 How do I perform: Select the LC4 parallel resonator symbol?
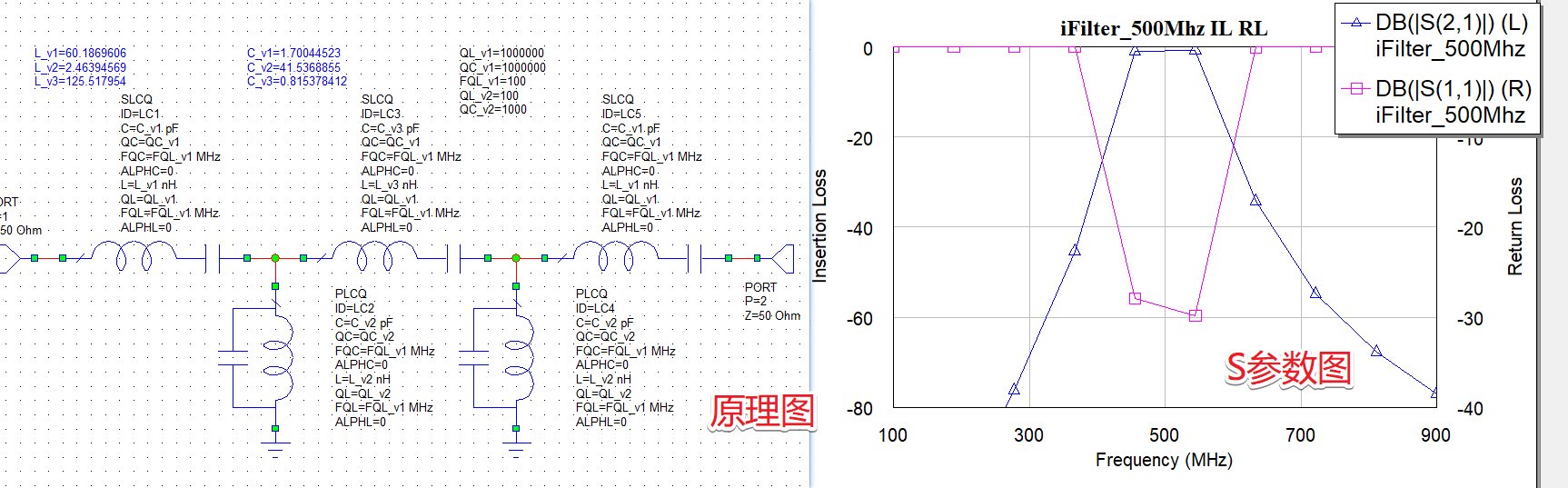tap(499, 358)
